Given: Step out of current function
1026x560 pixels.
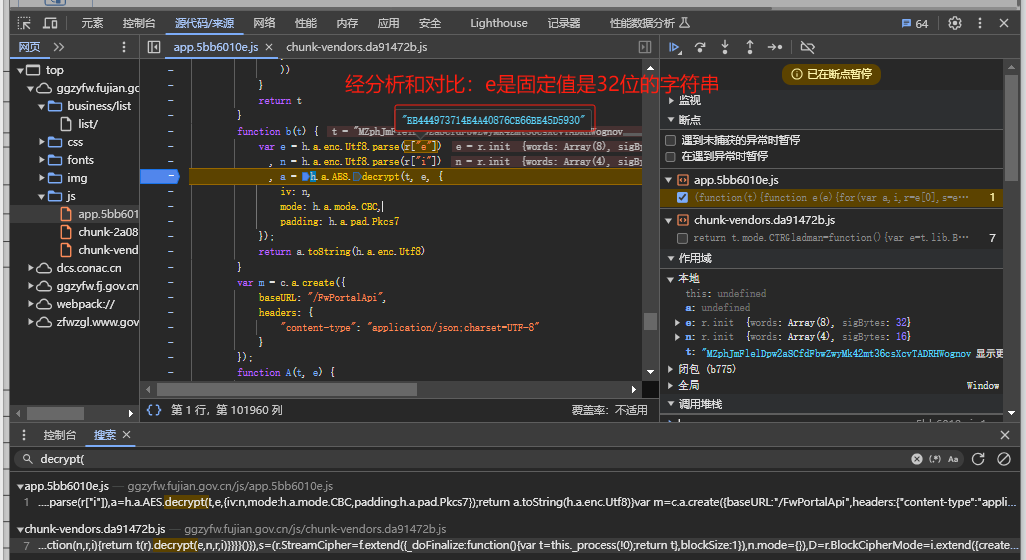Looking at the screenshot, I should tap(749, 47).
